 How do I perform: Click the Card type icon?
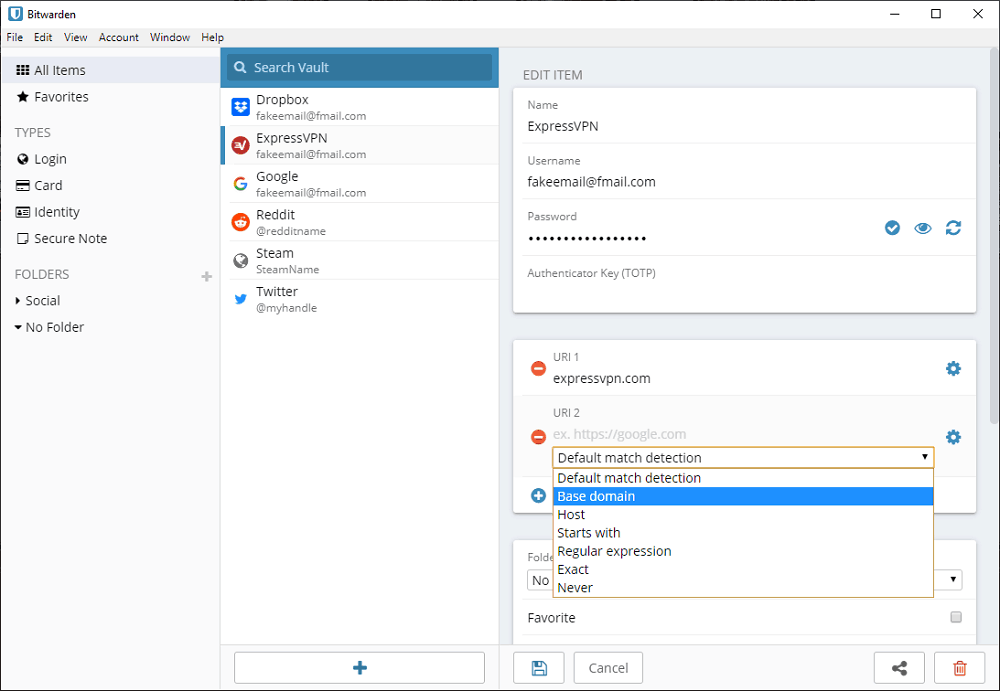point(23,186)
